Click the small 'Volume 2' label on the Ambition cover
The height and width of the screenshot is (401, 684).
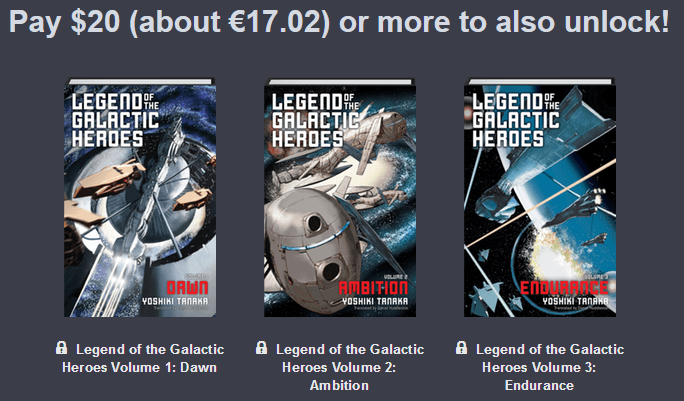point(396,277)
